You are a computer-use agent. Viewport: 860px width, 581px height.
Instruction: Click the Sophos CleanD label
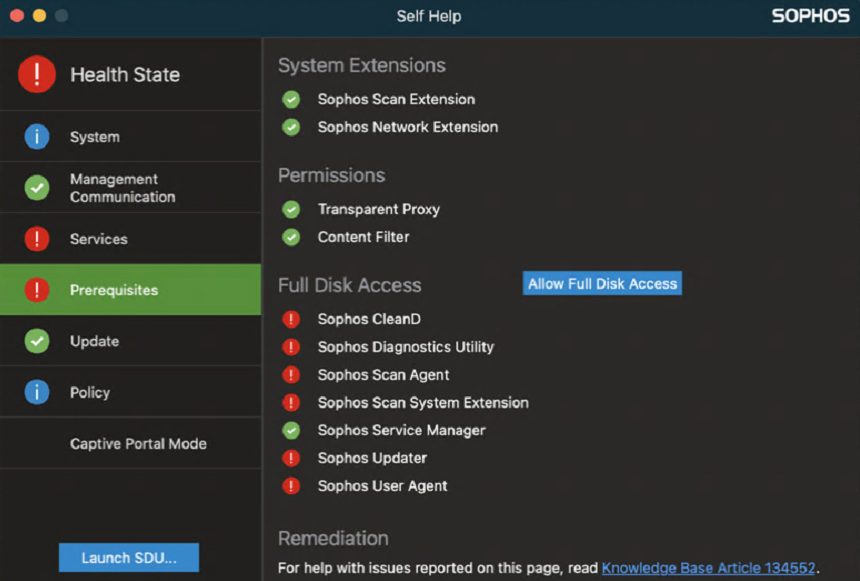369,319
